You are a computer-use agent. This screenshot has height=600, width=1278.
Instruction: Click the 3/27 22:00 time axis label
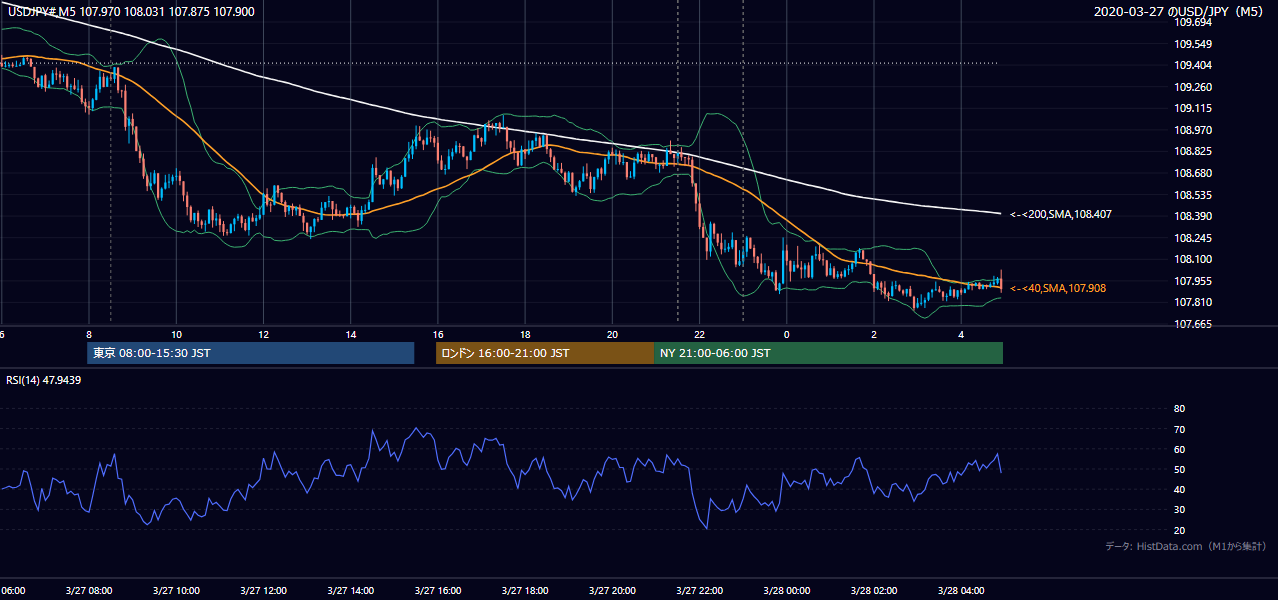pyautogui.click(x=700, y=590)
